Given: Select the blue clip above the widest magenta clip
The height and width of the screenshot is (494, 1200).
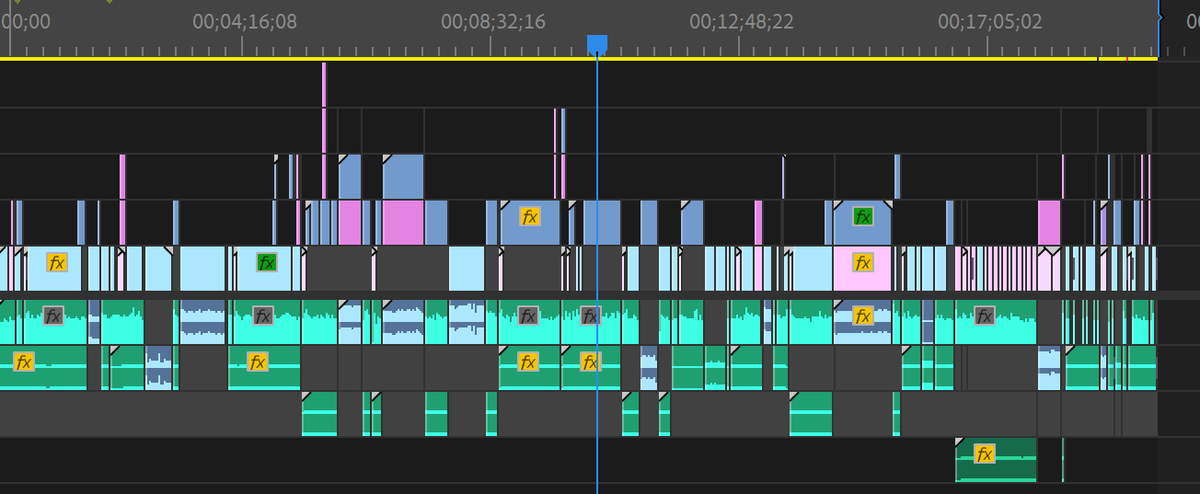Looking at the screenshot, I should click(404, 176).
